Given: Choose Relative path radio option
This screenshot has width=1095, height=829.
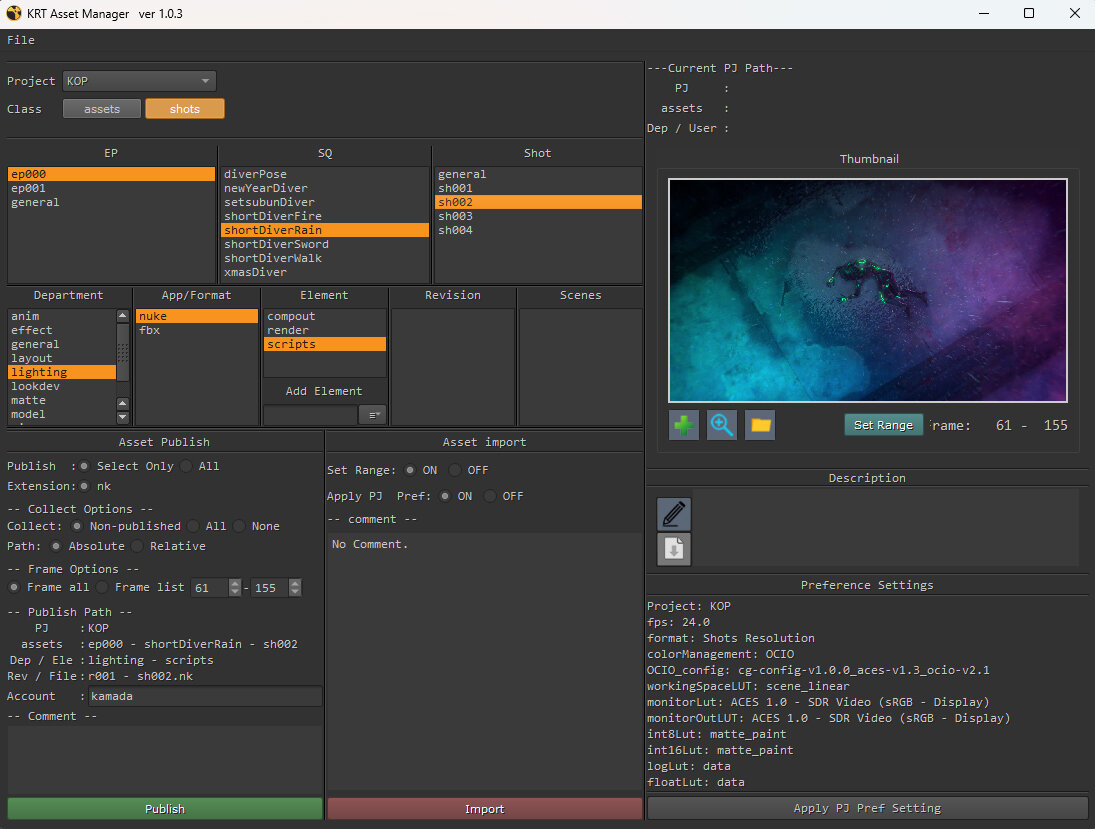Looking at the screenshot, I should pyautogui.click(x=138, y=546).
